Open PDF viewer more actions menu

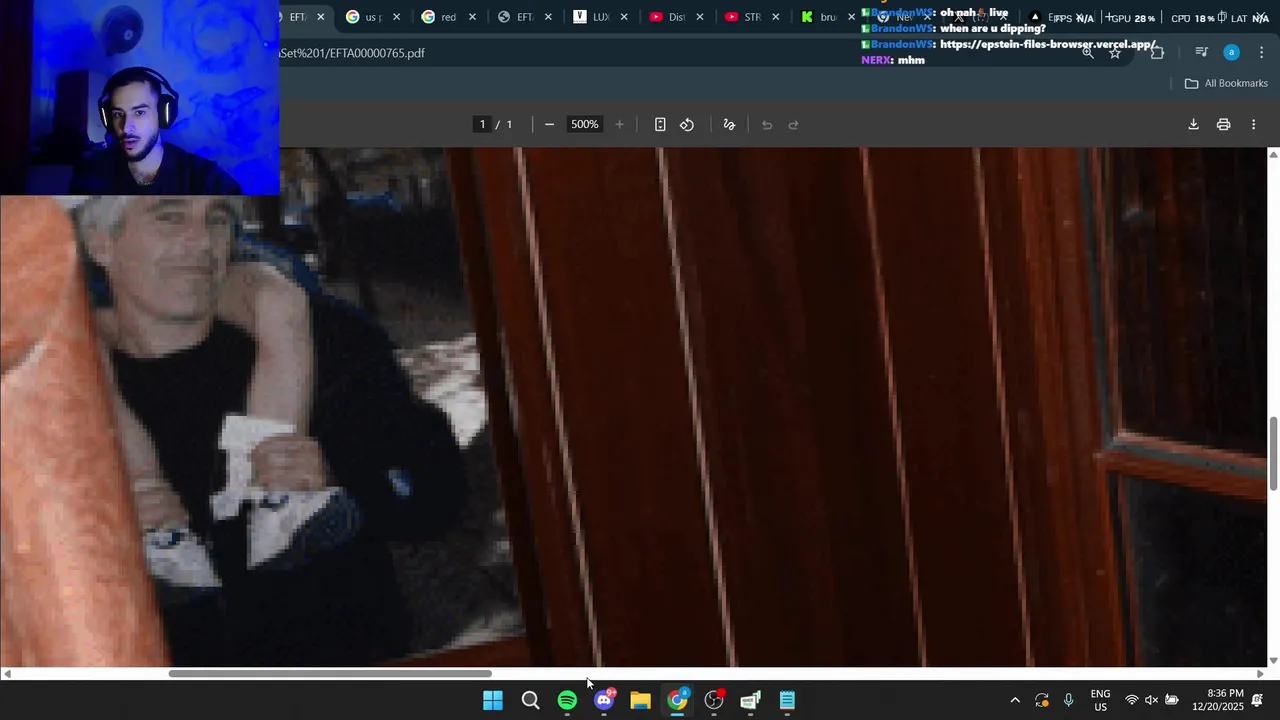click(x=1253, y=124)
